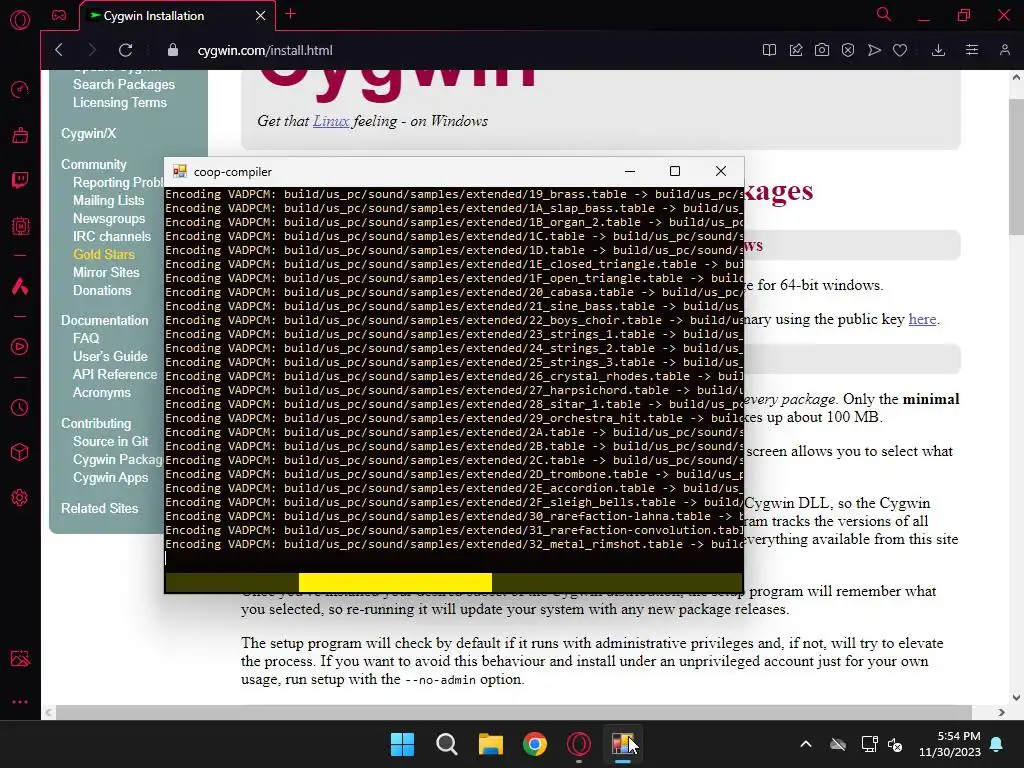1024x768 pixels.
Task: Open the Cygwin Apps link
Action: click(x=110, y=477)
